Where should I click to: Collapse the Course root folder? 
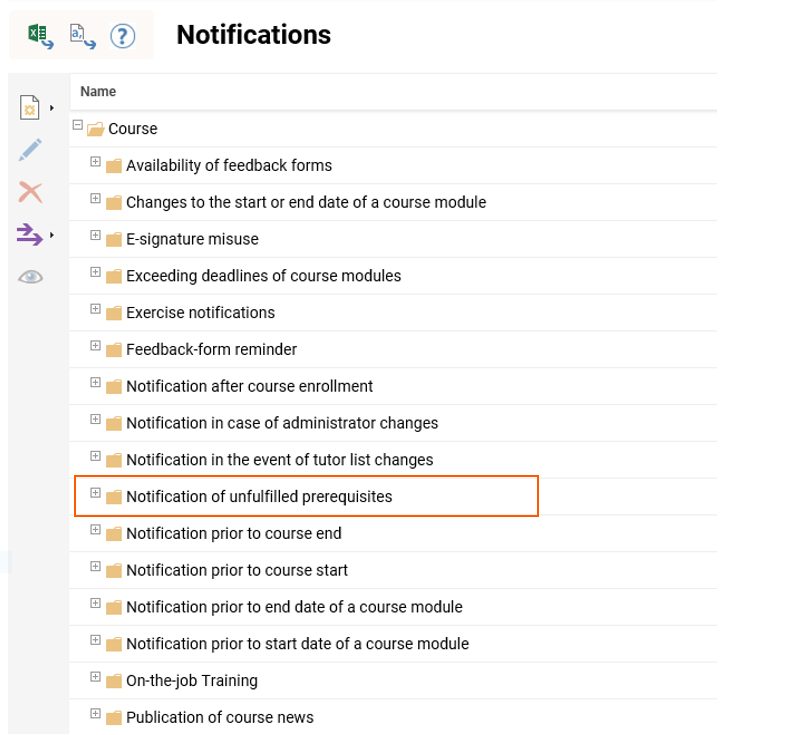tap(77, 126)
